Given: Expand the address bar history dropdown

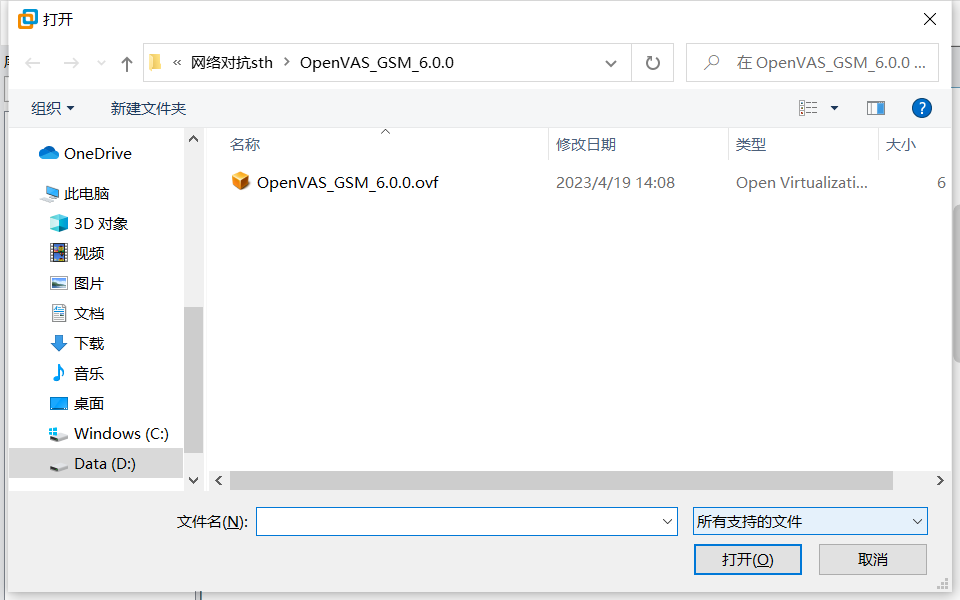Looking at the screenshot, I should tap(610, 63).
